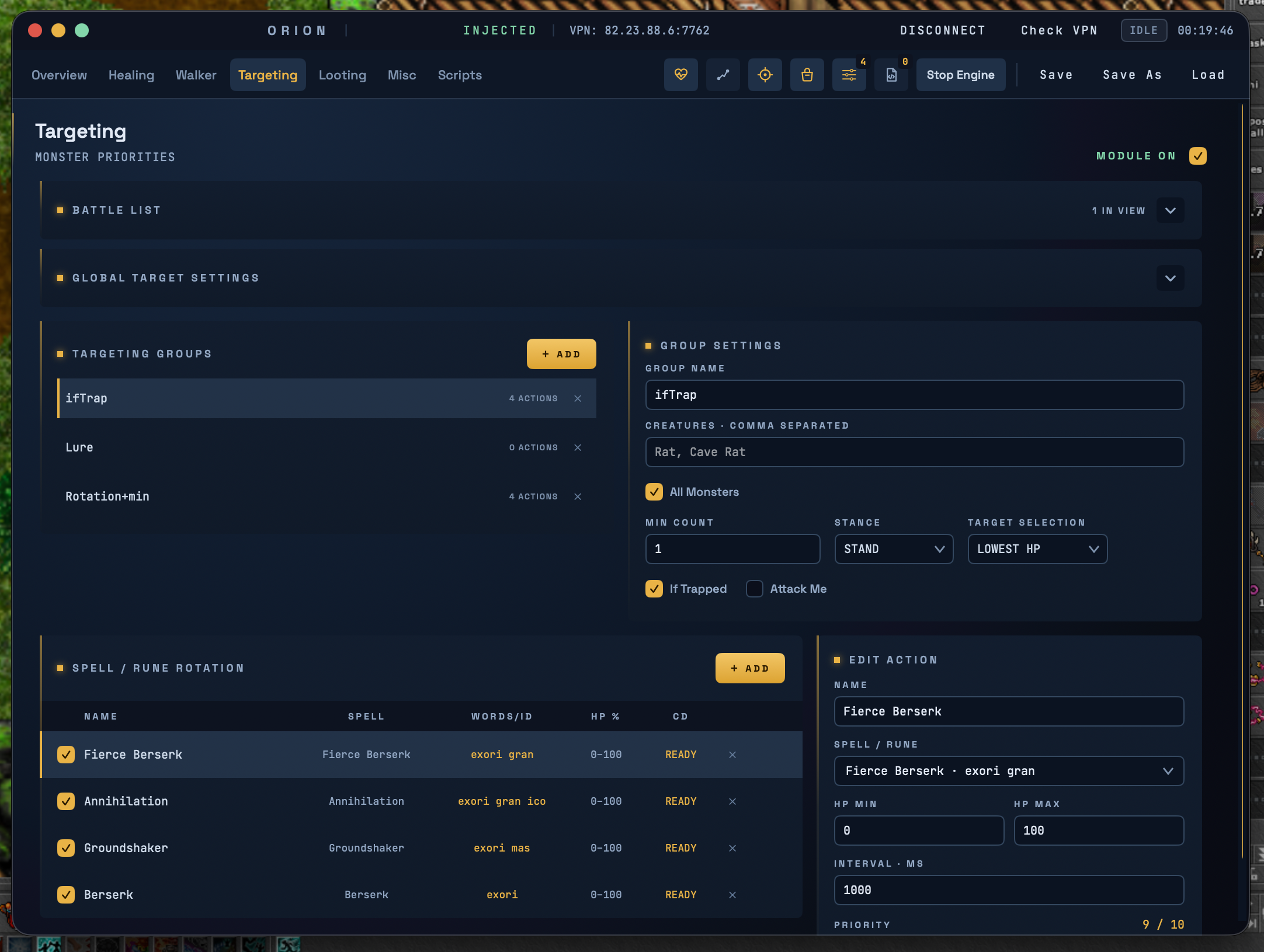Click the Creatures comma separated field
Image resolution: width=1264 pixels, height=952 pixels.
(915, 452)
